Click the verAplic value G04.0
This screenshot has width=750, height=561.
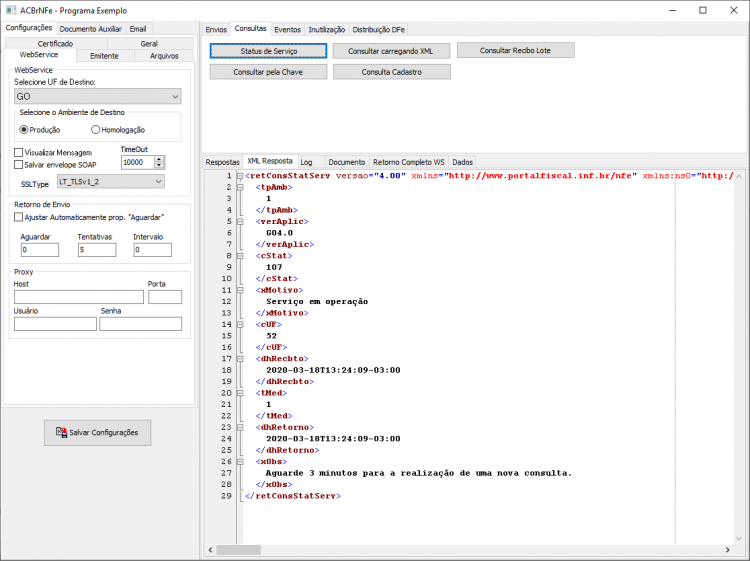coord(279,233)
